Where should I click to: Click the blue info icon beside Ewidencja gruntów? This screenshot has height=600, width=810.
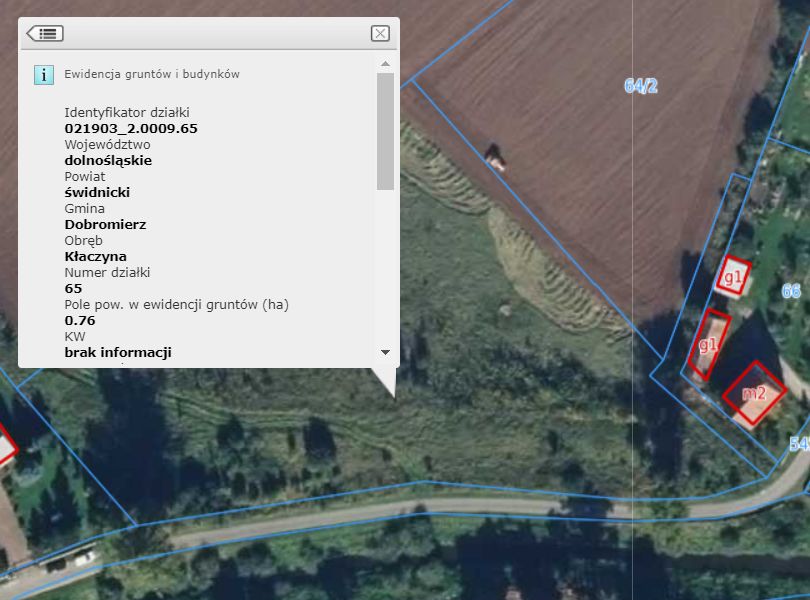44,75
